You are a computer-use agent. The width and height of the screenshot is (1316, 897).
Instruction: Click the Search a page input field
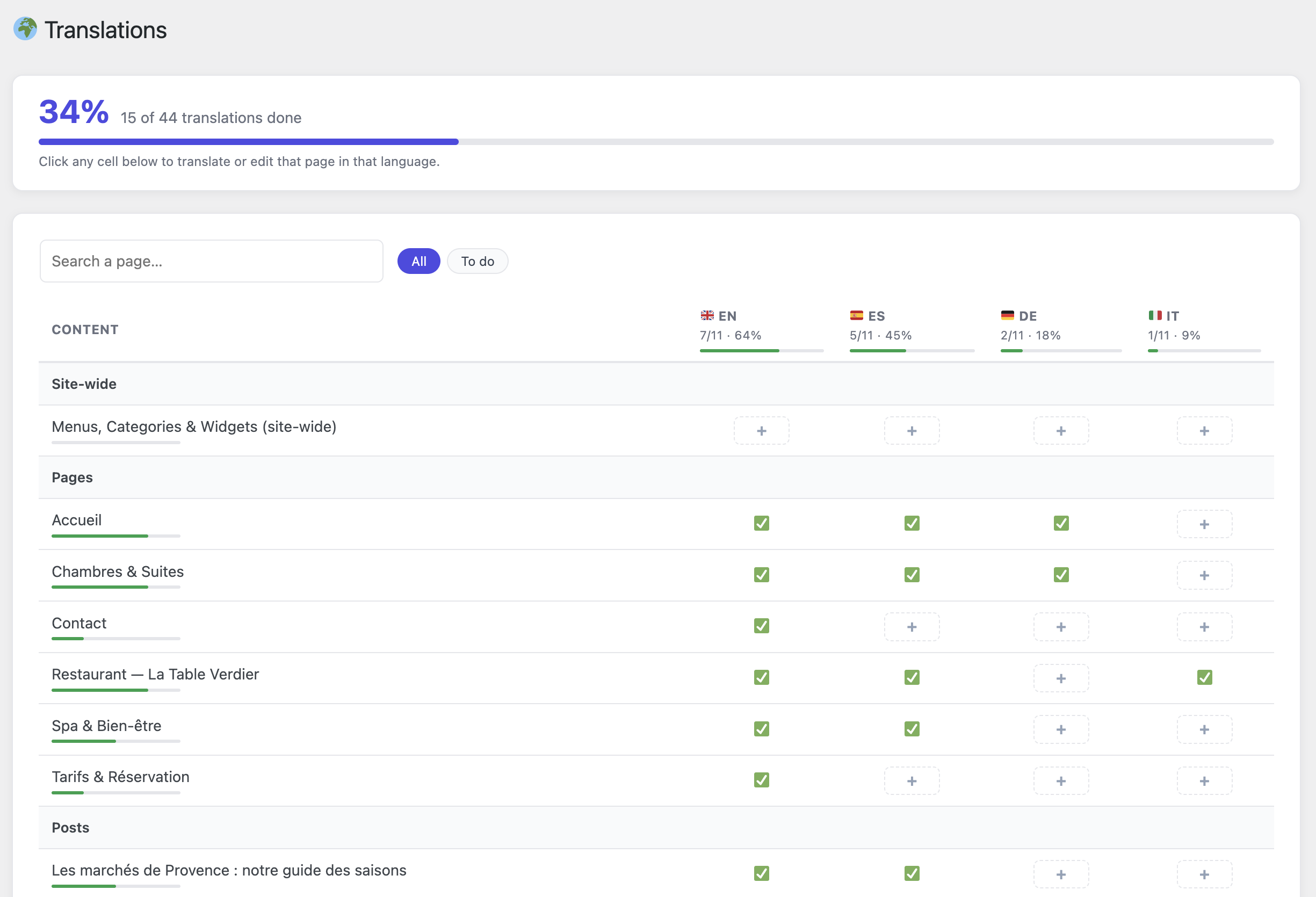tap(211, 261)
